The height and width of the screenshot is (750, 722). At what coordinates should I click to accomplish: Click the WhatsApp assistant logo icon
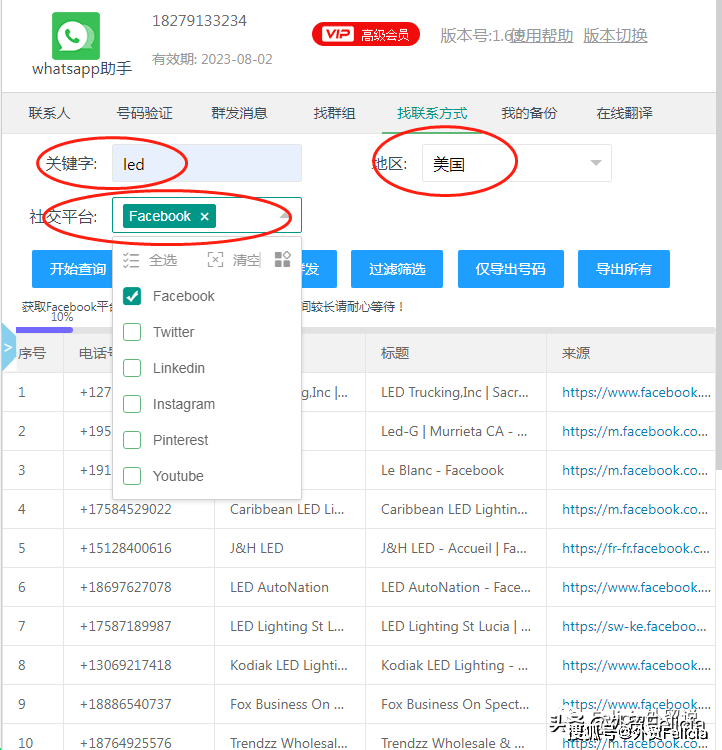point(76,36)
